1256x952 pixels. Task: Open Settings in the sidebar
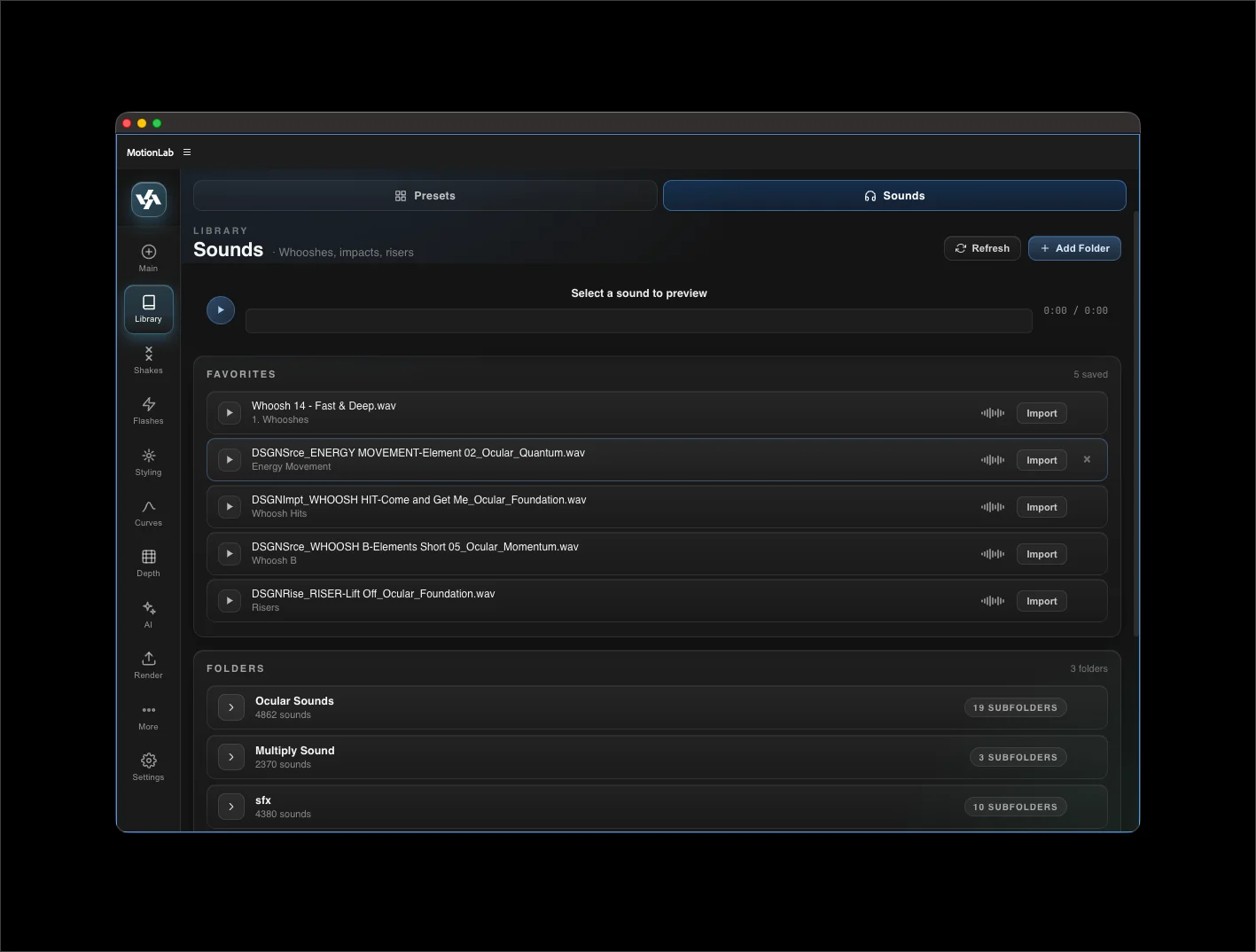click(x=149, y=767)
